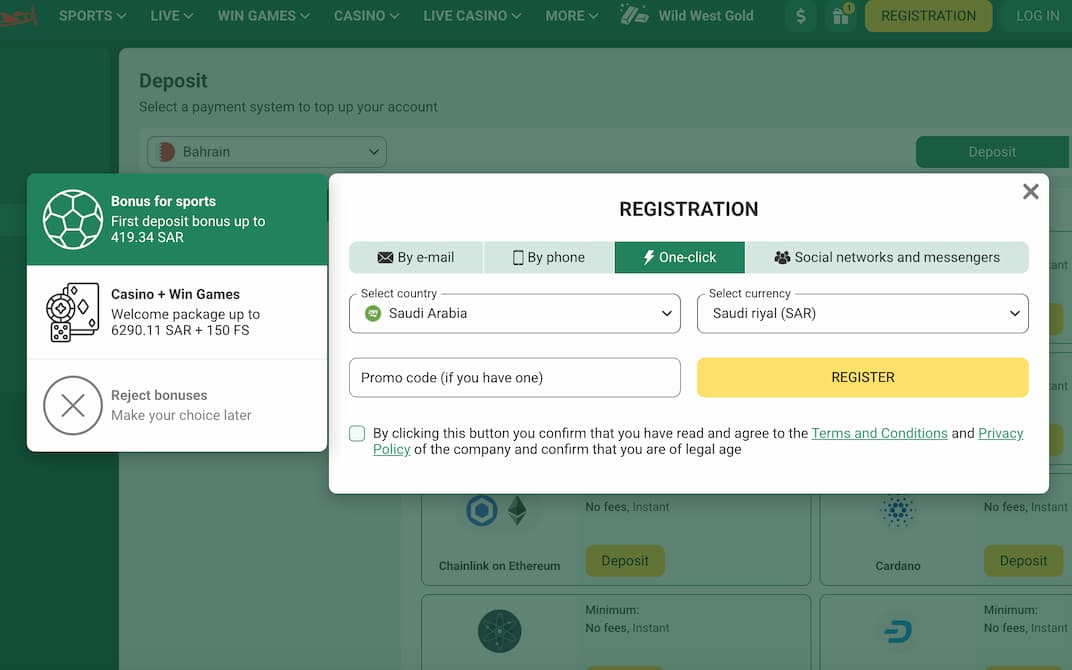Open the Select currency dropdown
The height and width of the screenshot is (670, 1072).
(x=863, y=314)
